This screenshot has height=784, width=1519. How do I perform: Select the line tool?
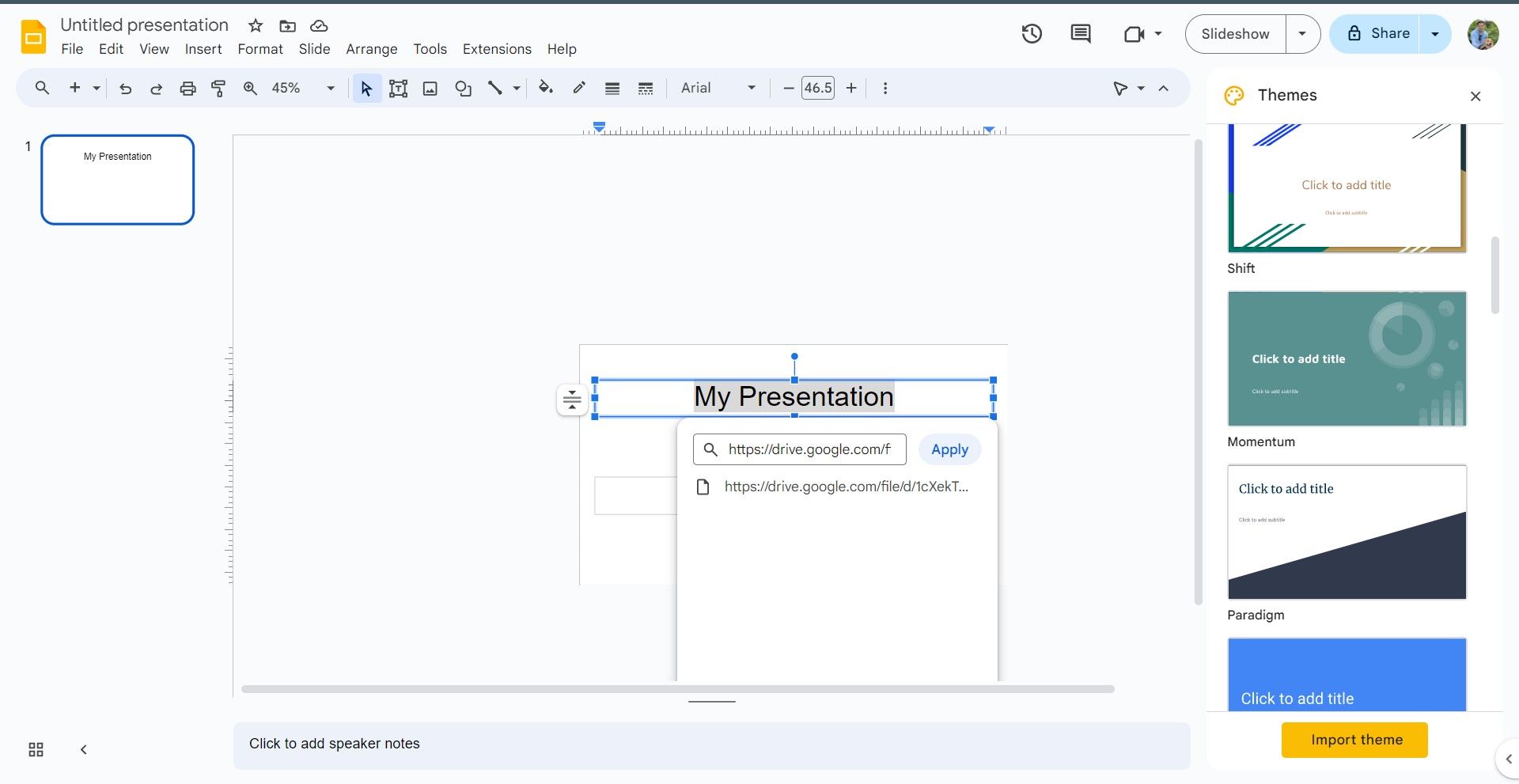tap(495, 89)
